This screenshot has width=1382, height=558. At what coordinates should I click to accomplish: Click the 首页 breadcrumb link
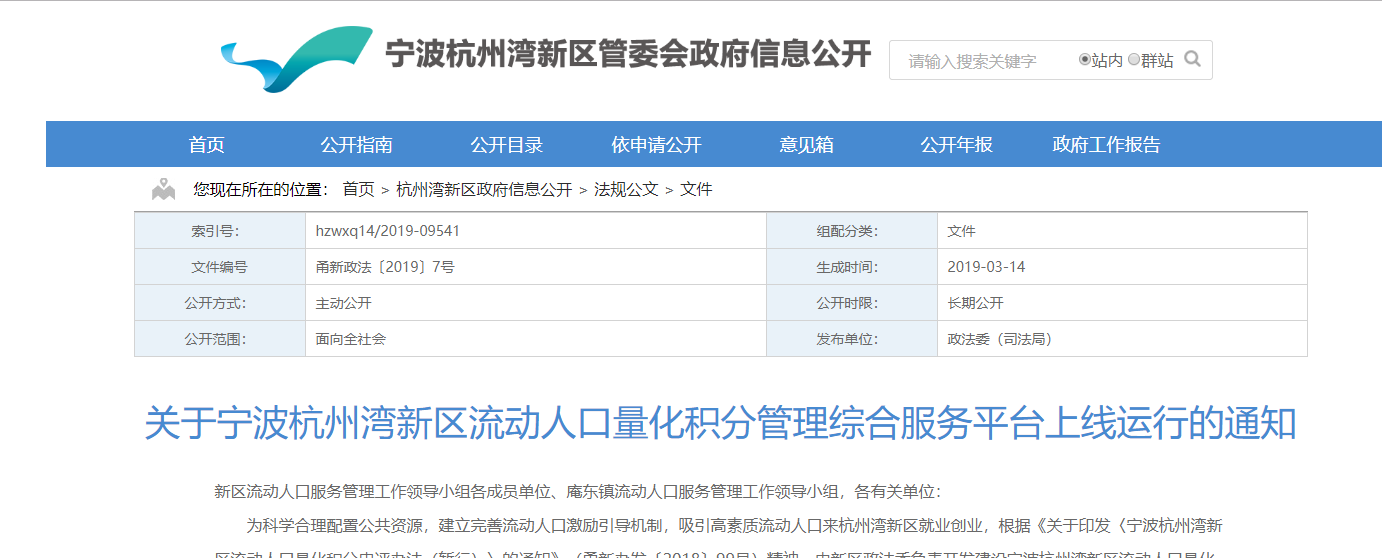click(x=358, y=189)
